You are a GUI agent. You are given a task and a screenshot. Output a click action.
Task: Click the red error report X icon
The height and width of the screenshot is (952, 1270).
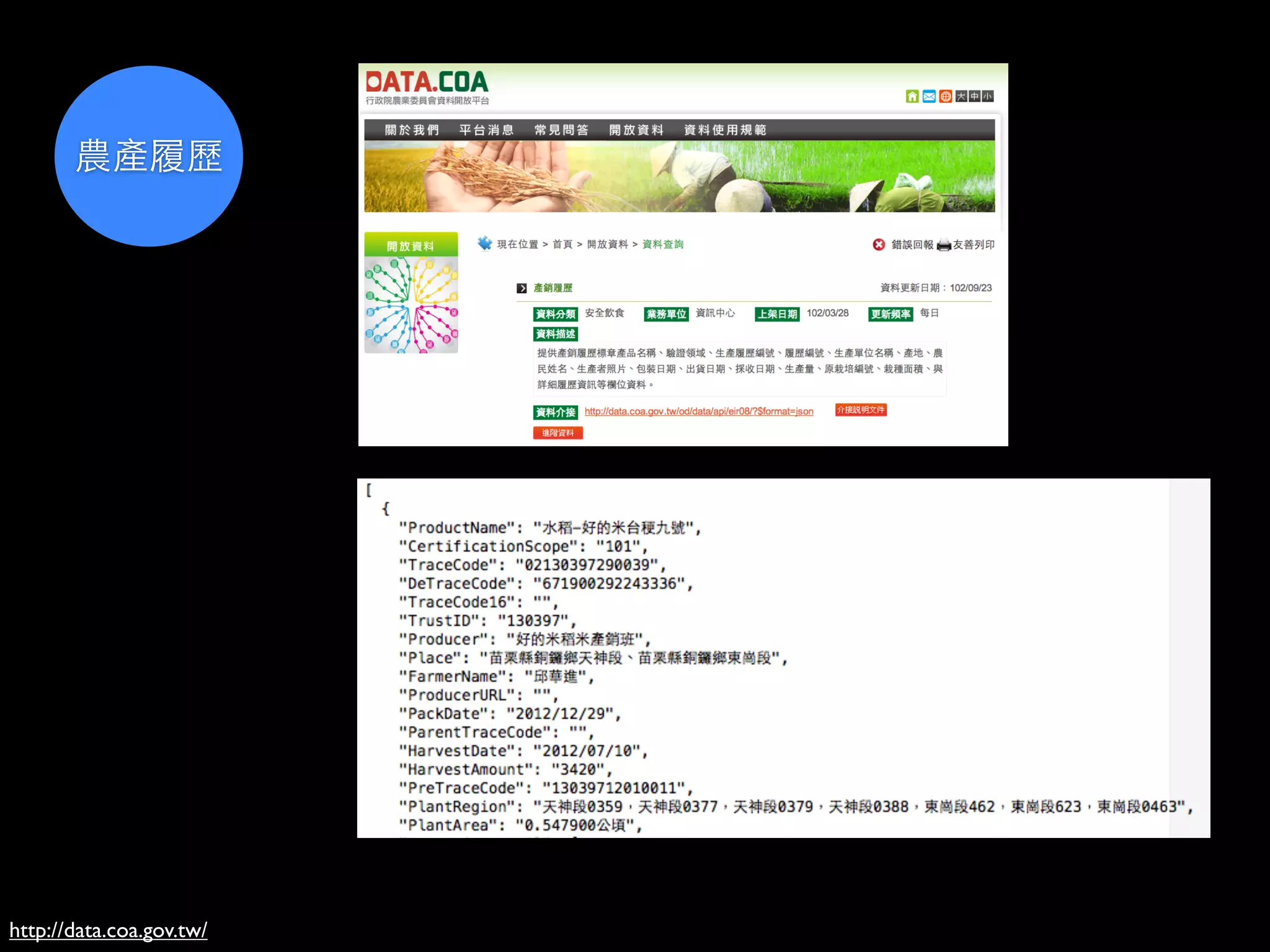(879, 244)
